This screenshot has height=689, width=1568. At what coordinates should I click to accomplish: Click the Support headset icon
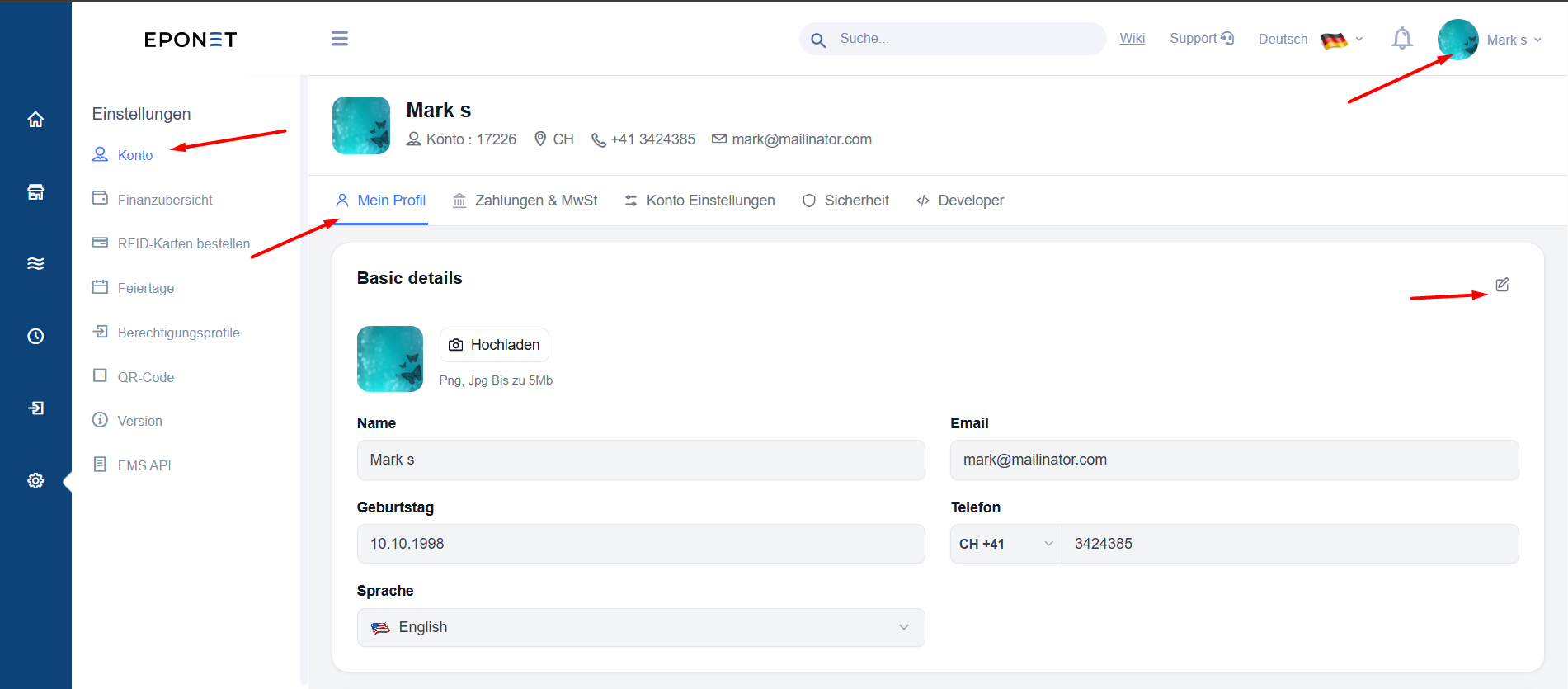coord(1227,38)
